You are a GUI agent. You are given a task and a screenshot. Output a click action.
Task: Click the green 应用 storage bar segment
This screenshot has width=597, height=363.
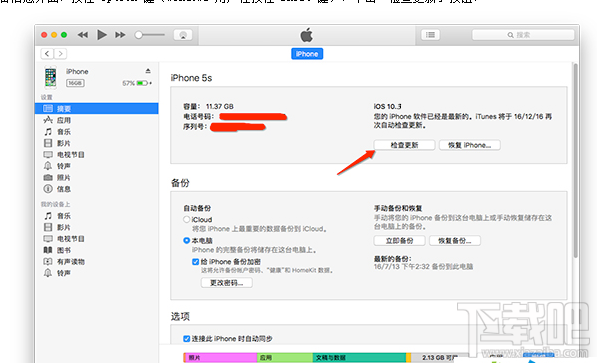(284, 358)
